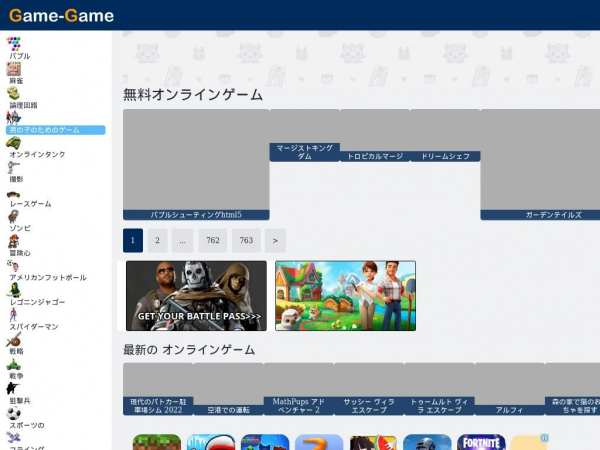Viewport: 600px width, 450px height.
Task: Click the boys' games category icon
Action: 13,117
